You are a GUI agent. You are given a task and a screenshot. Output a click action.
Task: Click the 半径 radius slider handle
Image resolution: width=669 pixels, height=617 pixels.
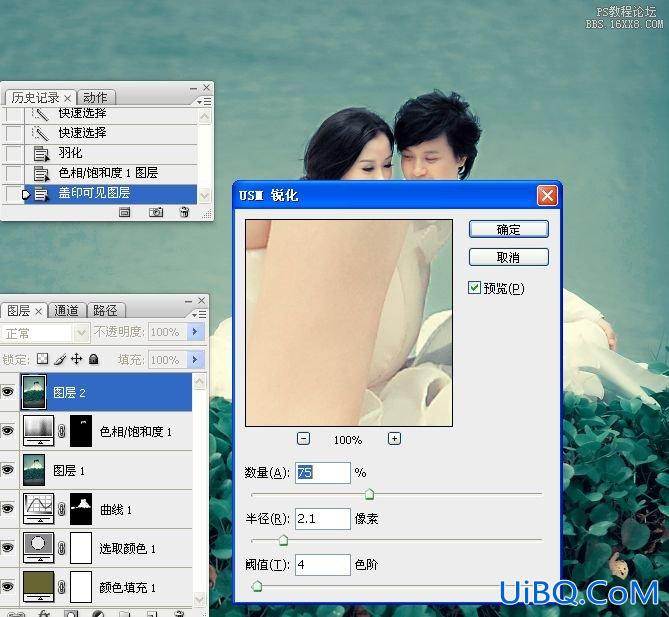[283, 541]
